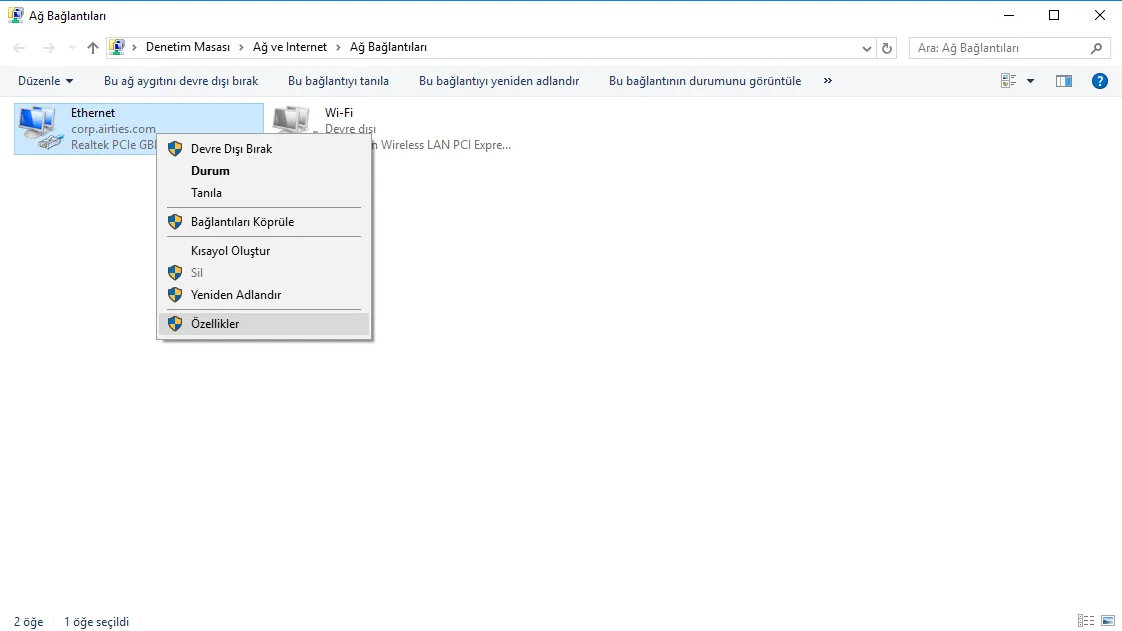Click the Ethernet network adapter icon
1122x631 pixels.
click(40, 128)
